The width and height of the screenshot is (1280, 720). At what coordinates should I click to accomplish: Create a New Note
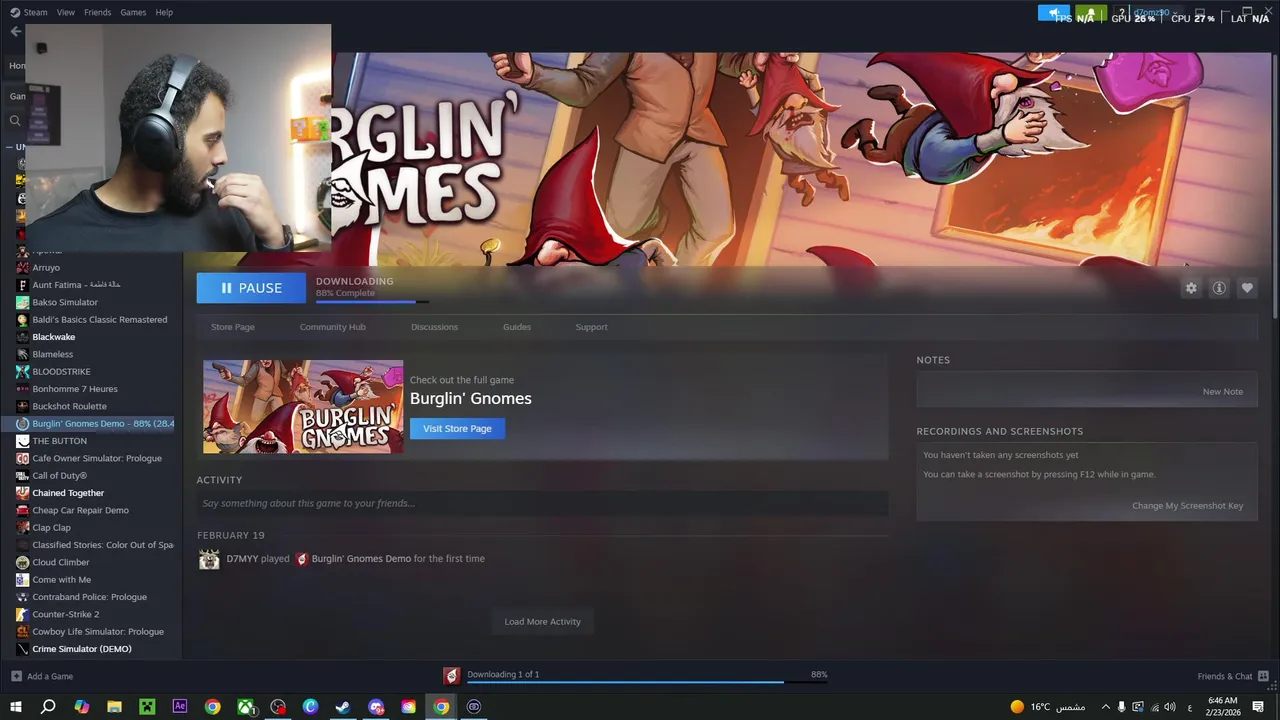pos(1222,392)
